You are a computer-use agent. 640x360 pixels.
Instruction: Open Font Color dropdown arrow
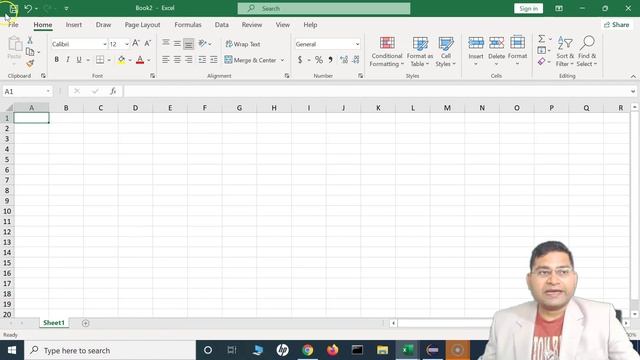(x=149, y=60)
